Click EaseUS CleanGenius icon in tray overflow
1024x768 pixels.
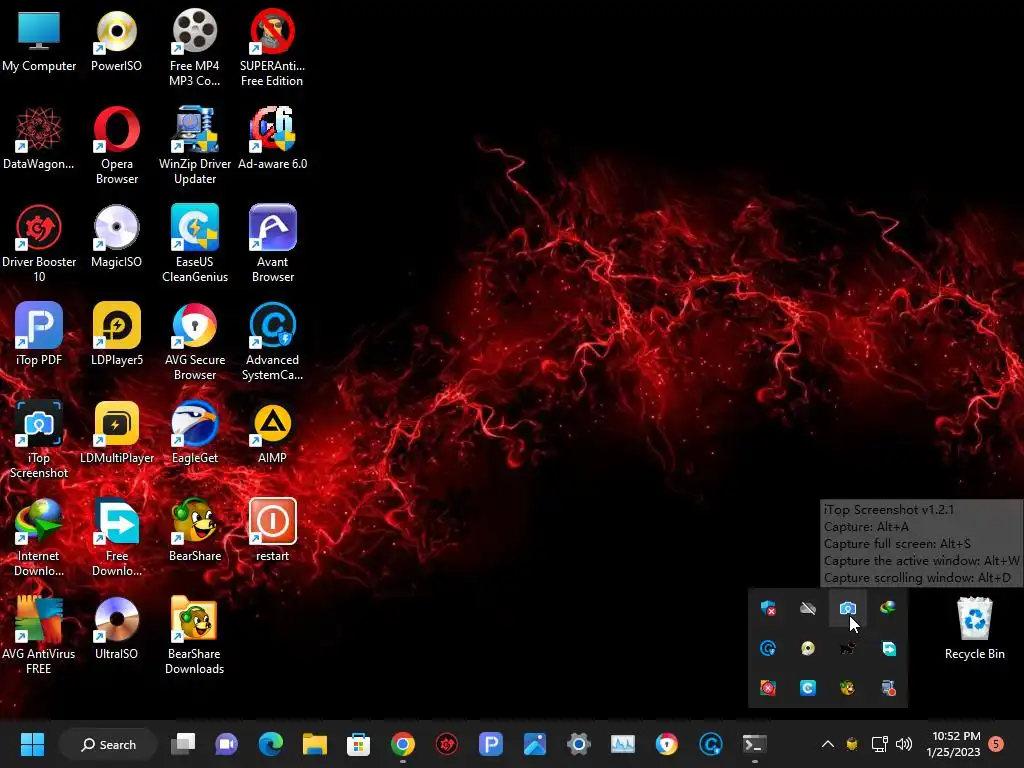pyautogui.click(x=808, y=688)
